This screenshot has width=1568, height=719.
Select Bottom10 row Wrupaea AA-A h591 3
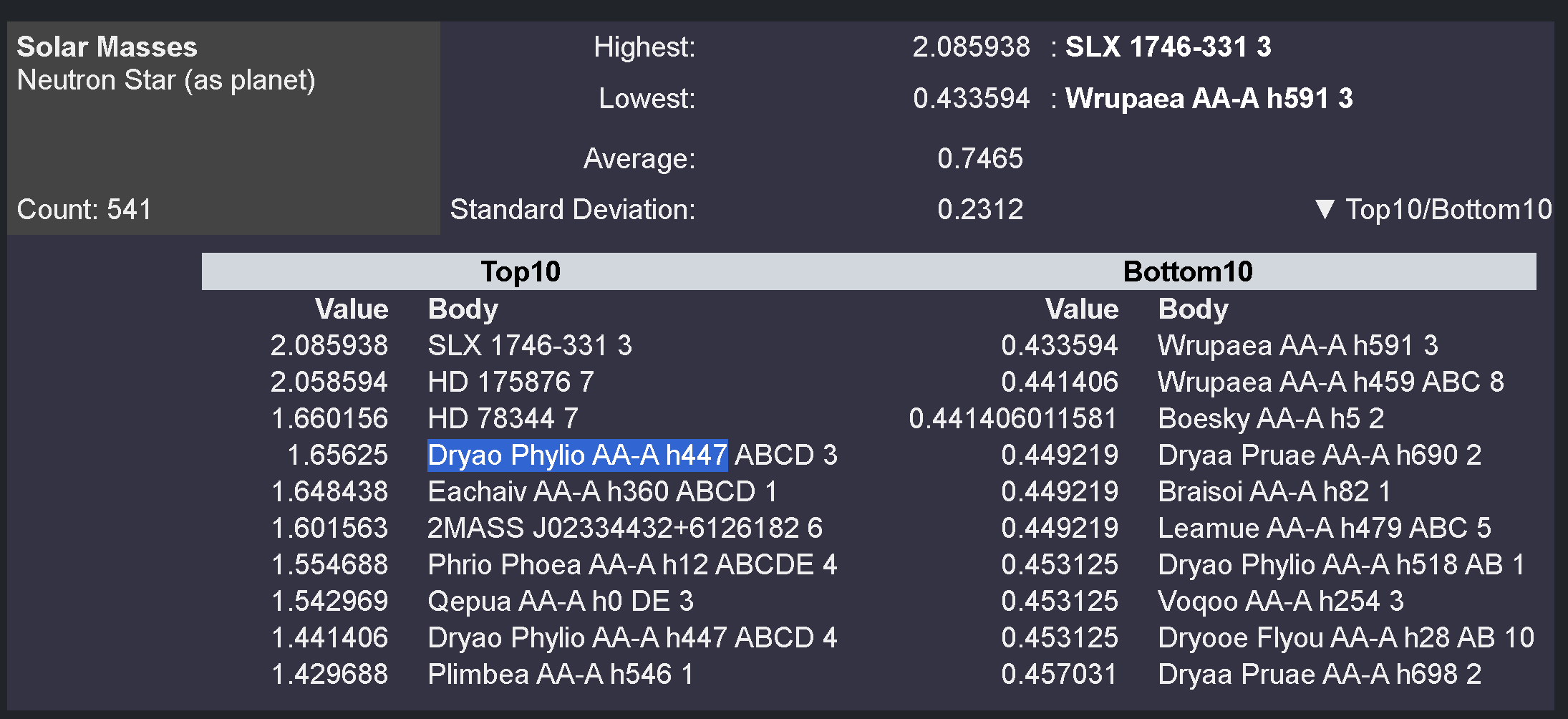coord(1298,345)
